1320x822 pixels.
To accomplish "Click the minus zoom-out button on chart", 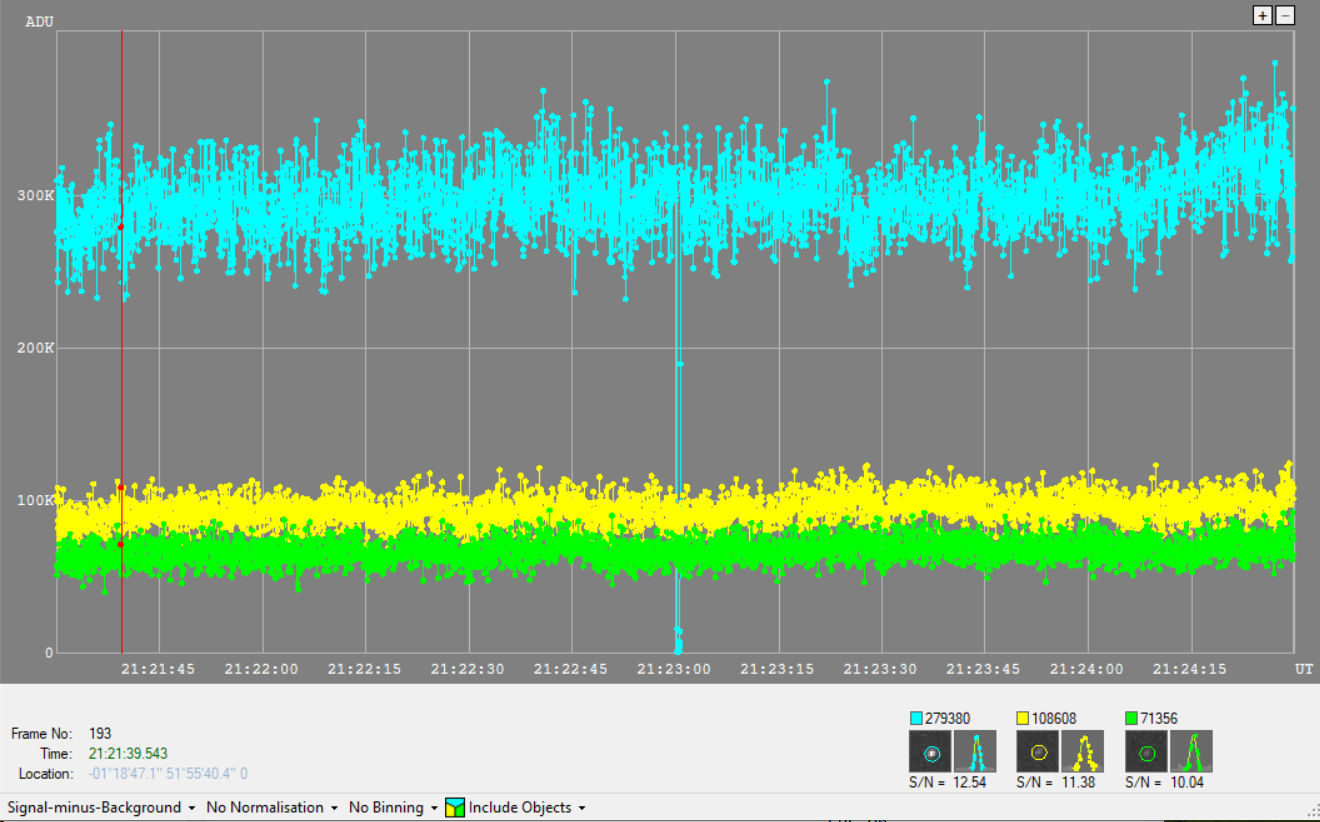I will click(x=1285, y=15).
